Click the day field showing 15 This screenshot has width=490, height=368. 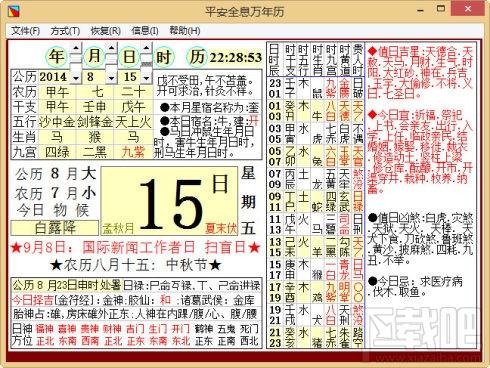(130, 77)
